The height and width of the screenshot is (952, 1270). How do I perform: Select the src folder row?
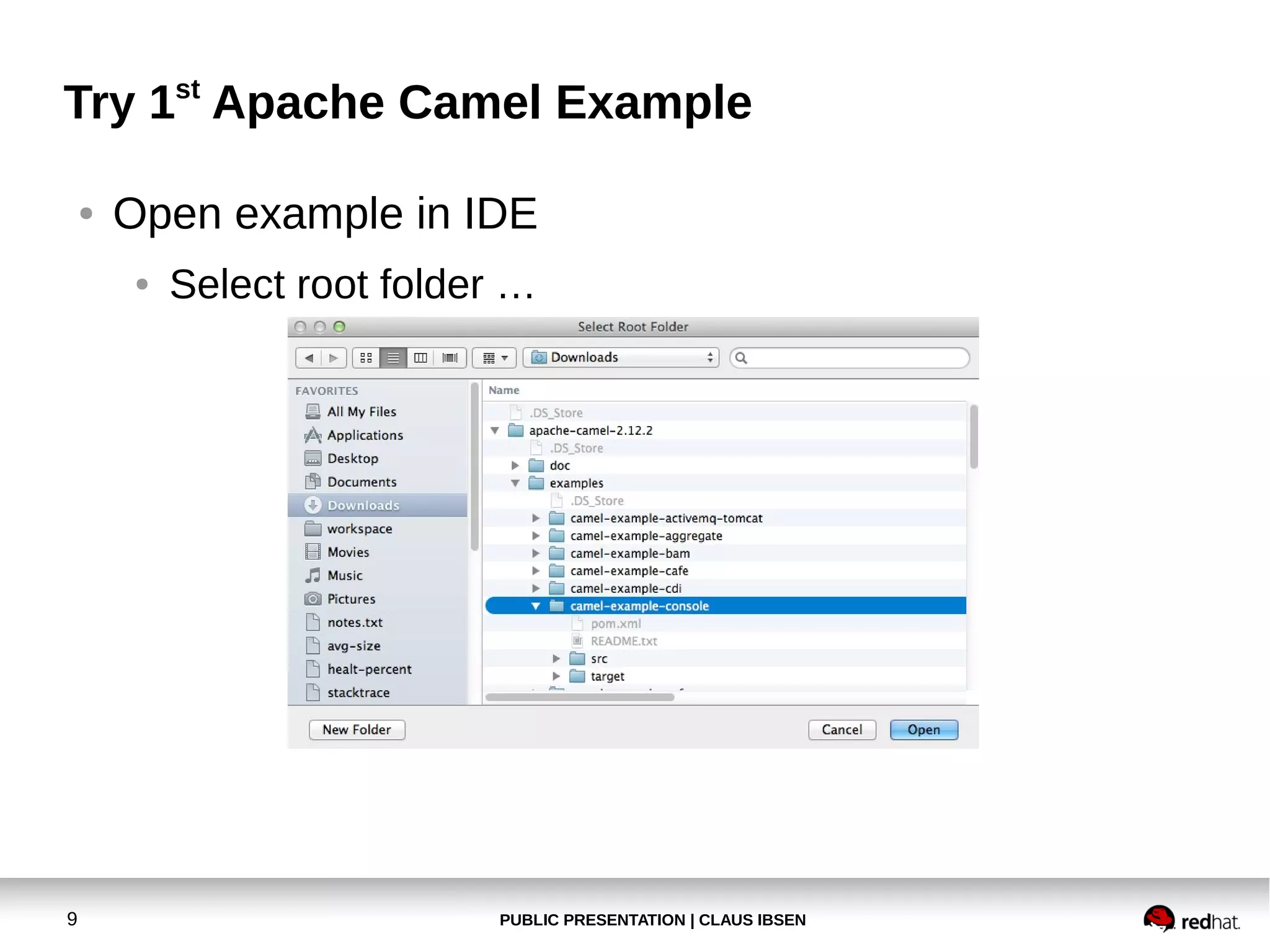(x=725, y=659)
